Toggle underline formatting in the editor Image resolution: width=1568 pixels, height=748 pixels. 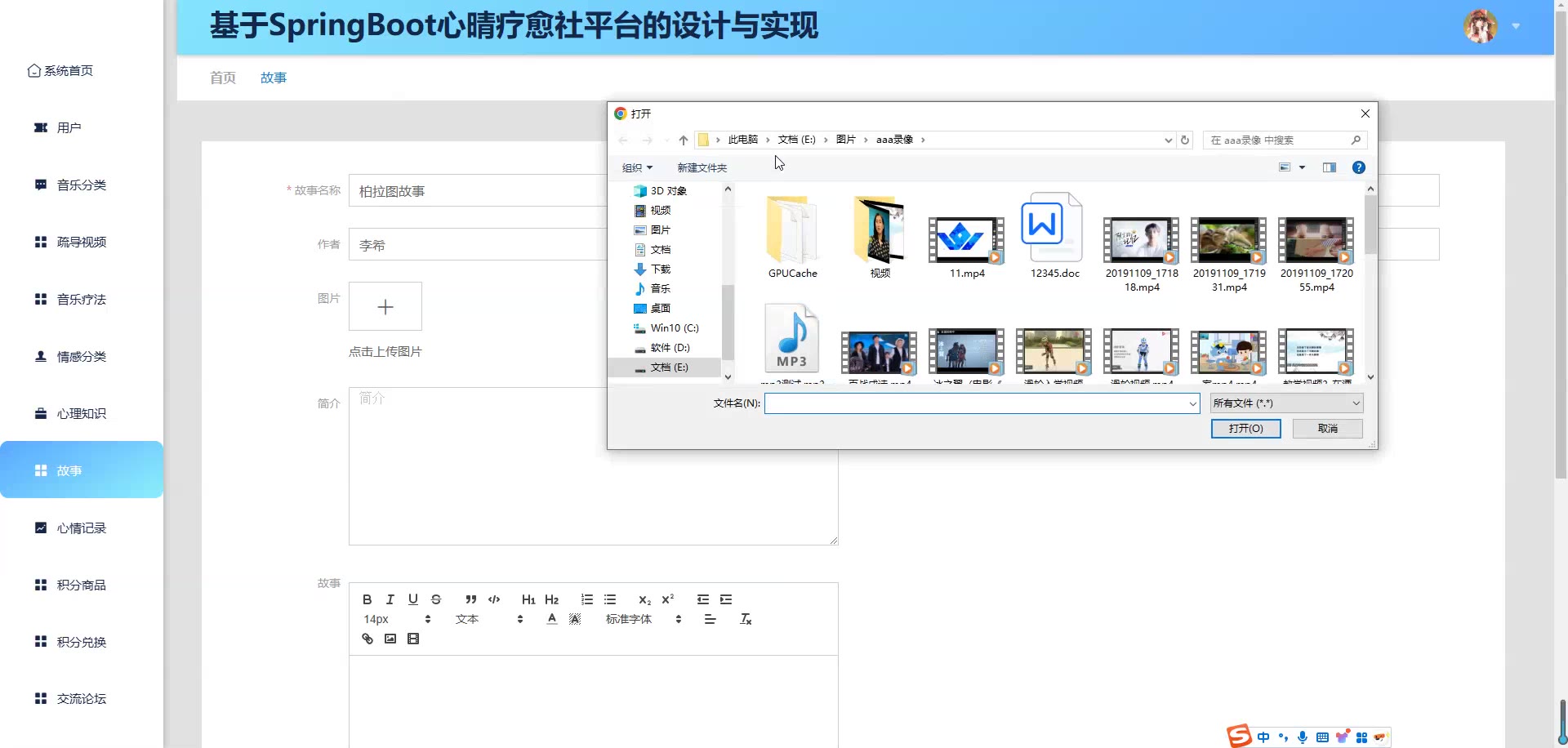413,599
